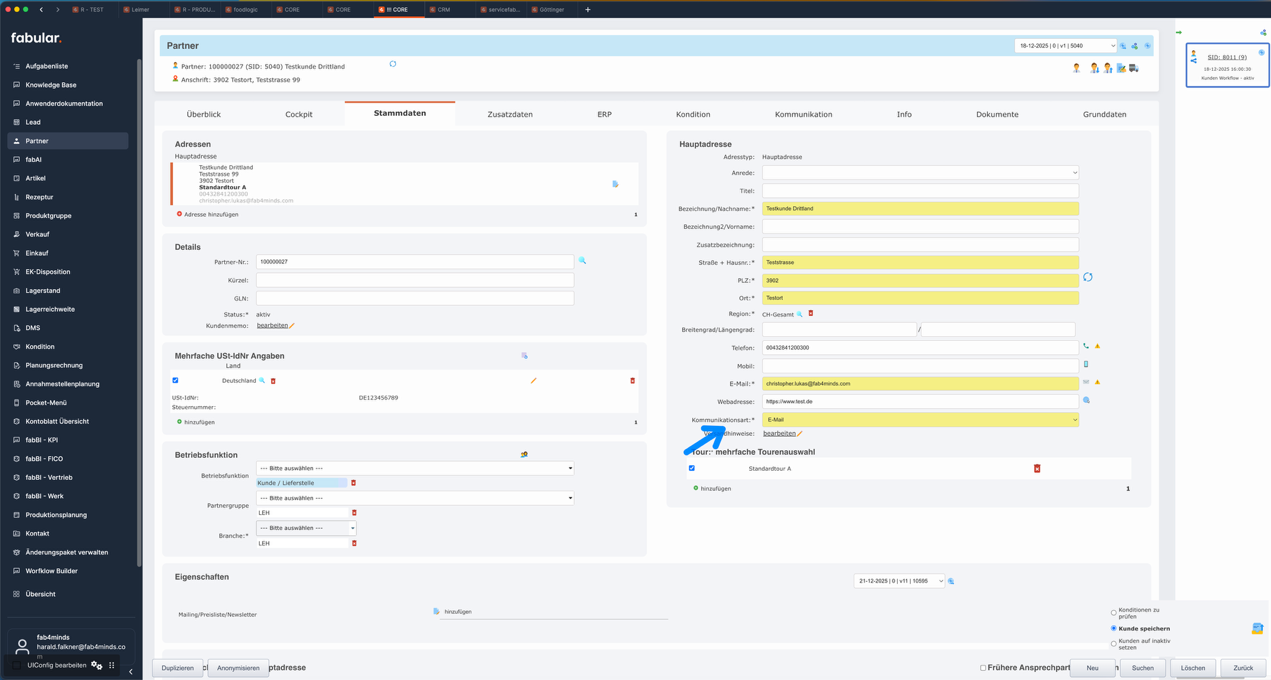Click into the Titel input field
Image resolution: width=1271 pixels, height=680 pixels.
(x=920, y=191)
